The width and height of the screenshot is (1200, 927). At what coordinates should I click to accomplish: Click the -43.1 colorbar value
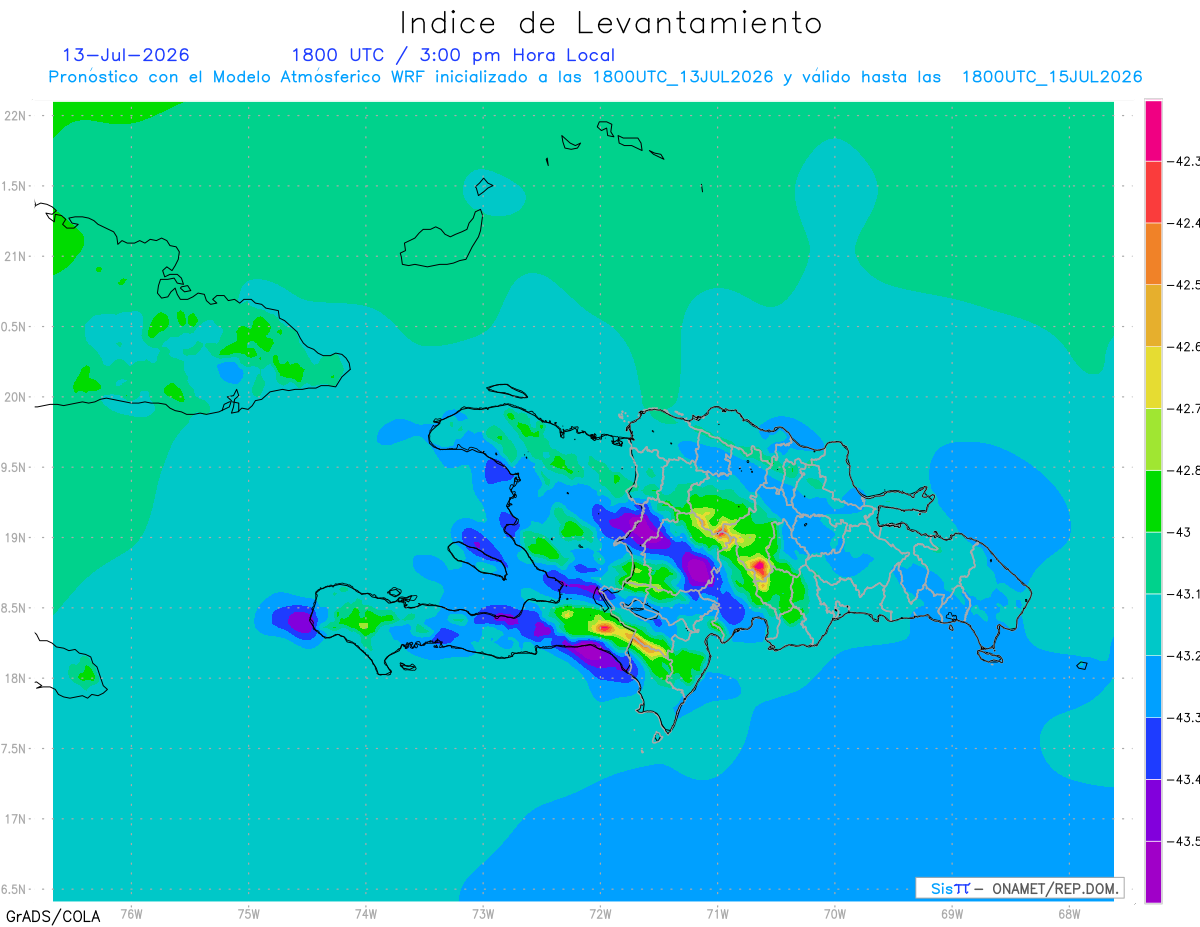(1184, 594)
